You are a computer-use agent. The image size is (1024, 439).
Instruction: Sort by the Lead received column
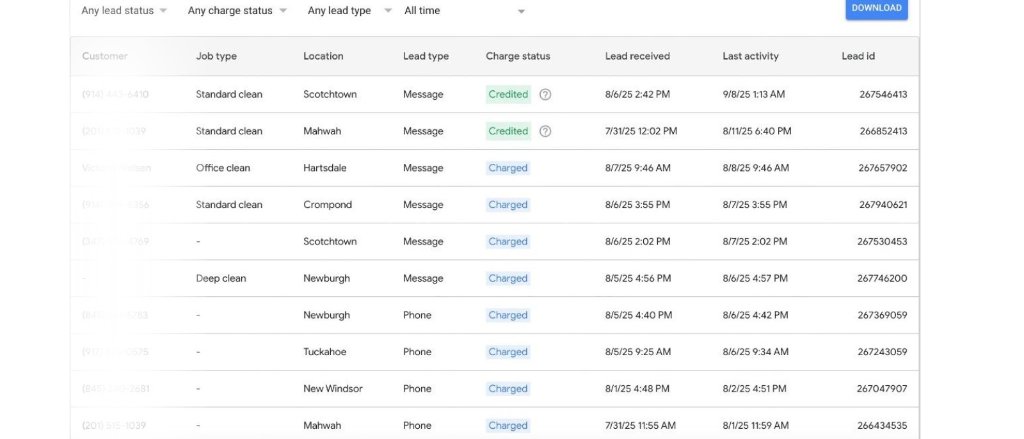click(x=637, y=56)
